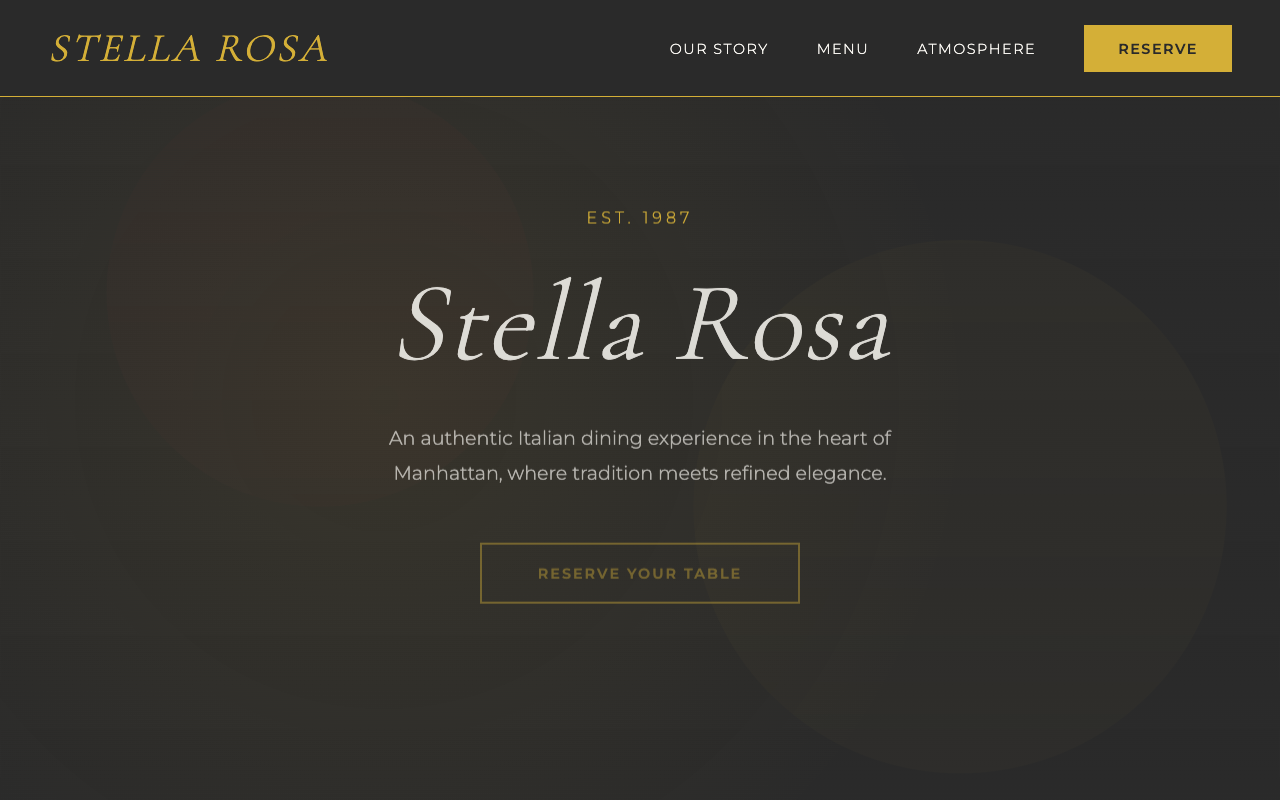
Task: Click the Manhattan dining tagline text
Action: pos(639,454)
